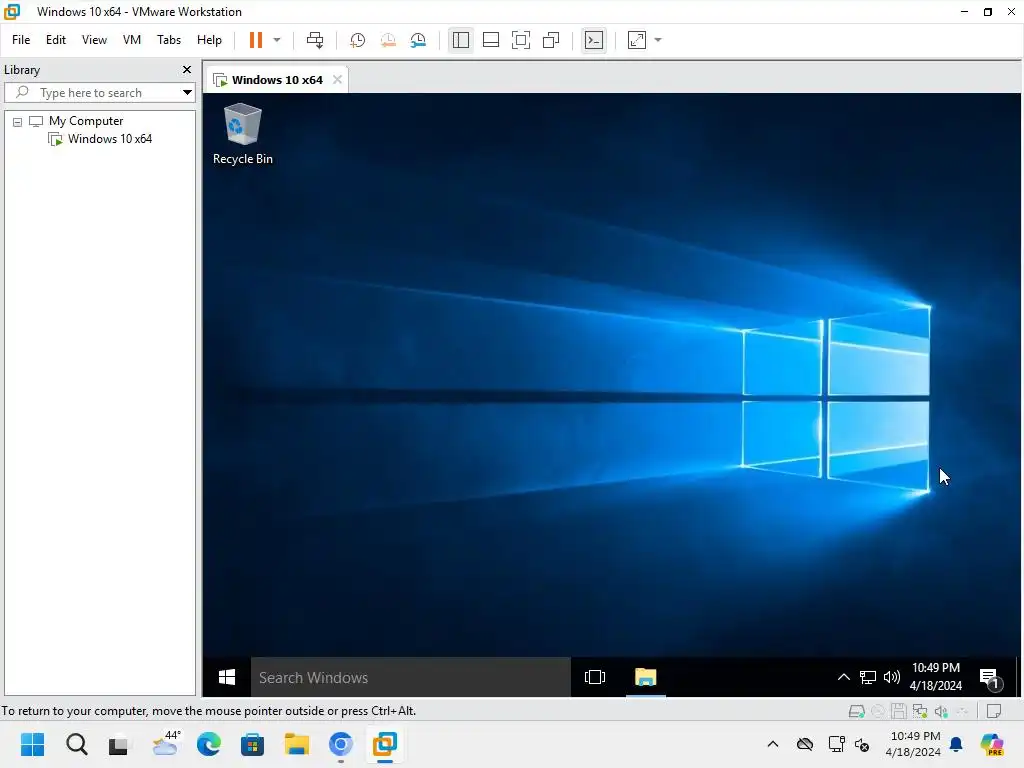Open the host clock and date 4/18/2024
Image resolution: width=1024 pixels, height=768 pixels.
coord(913,744)
